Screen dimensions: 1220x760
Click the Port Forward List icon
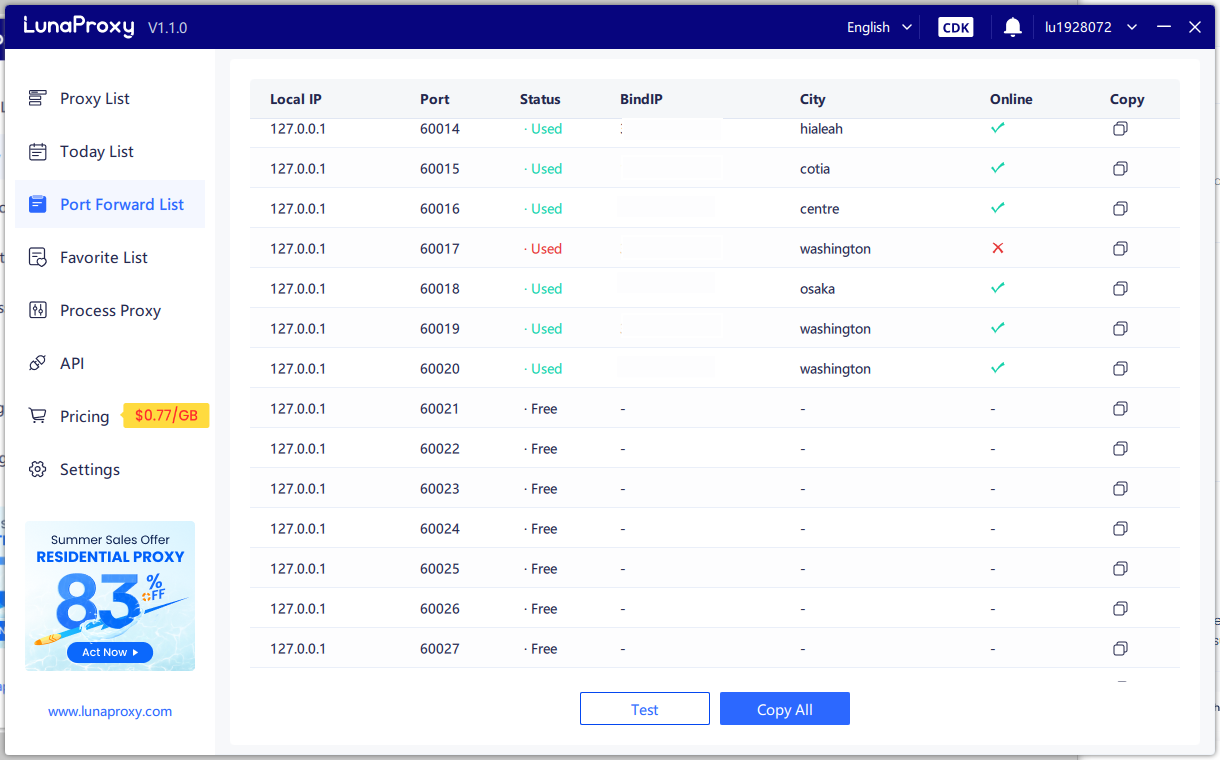[37, 204]
